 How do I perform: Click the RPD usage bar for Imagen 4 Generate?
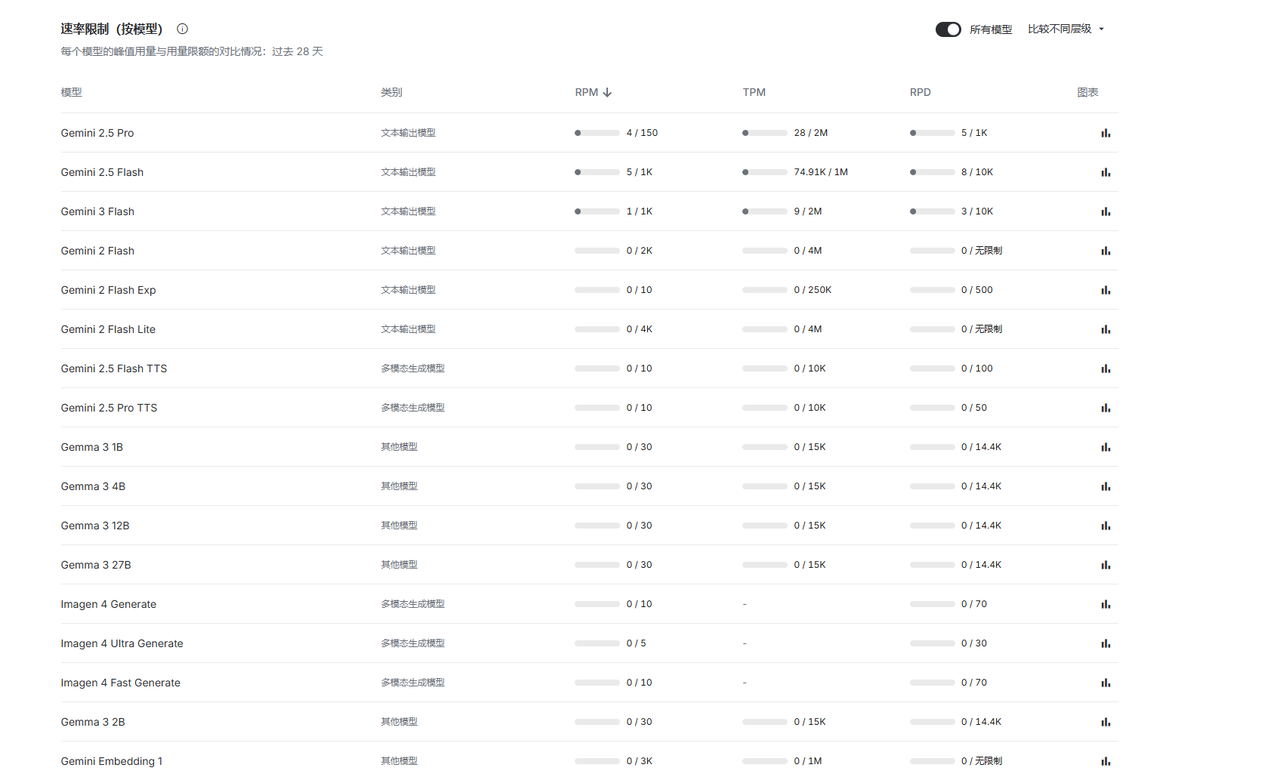932,604
